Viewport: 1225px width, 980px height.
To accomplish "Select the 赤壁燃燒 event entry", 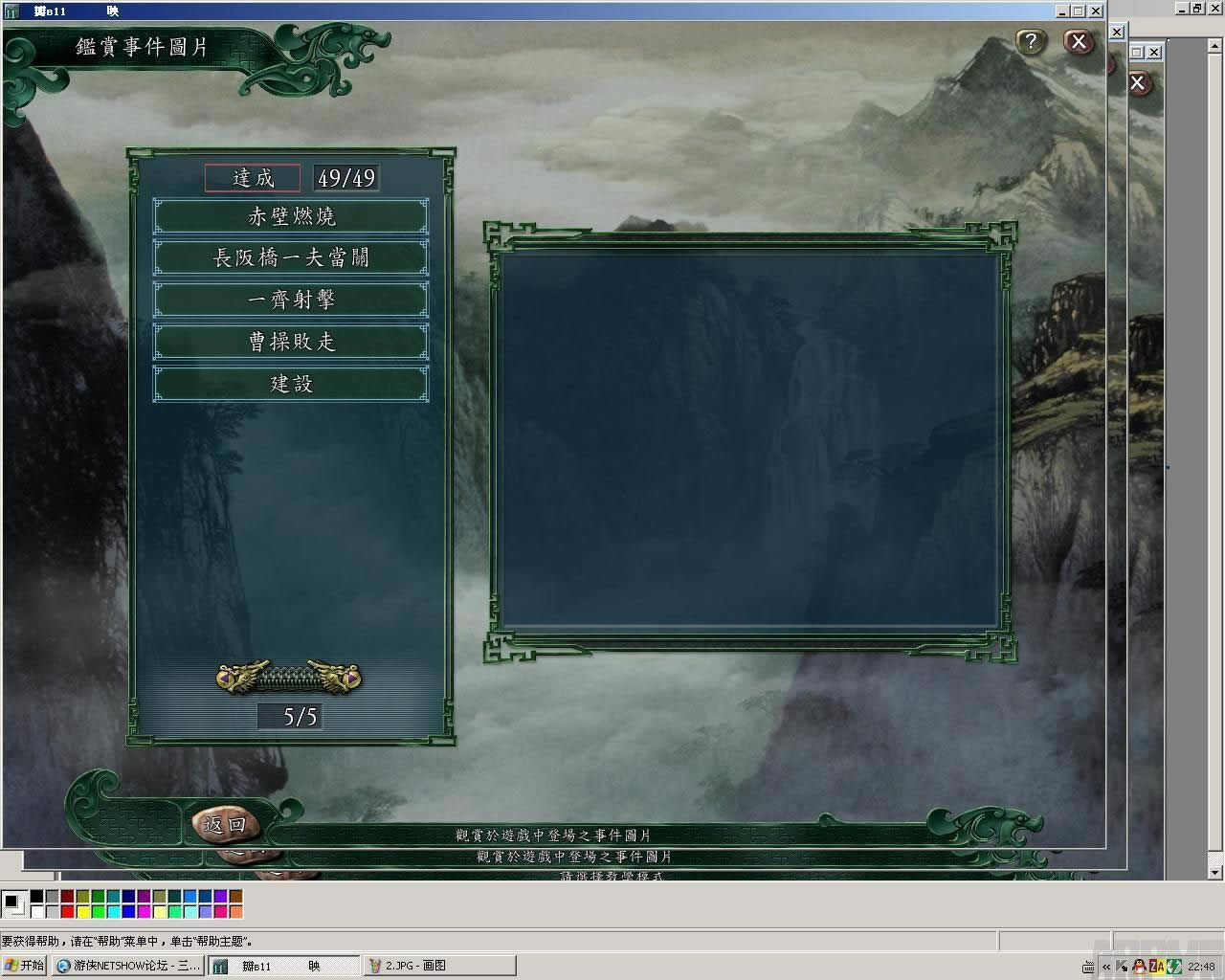I will (291, 216).
